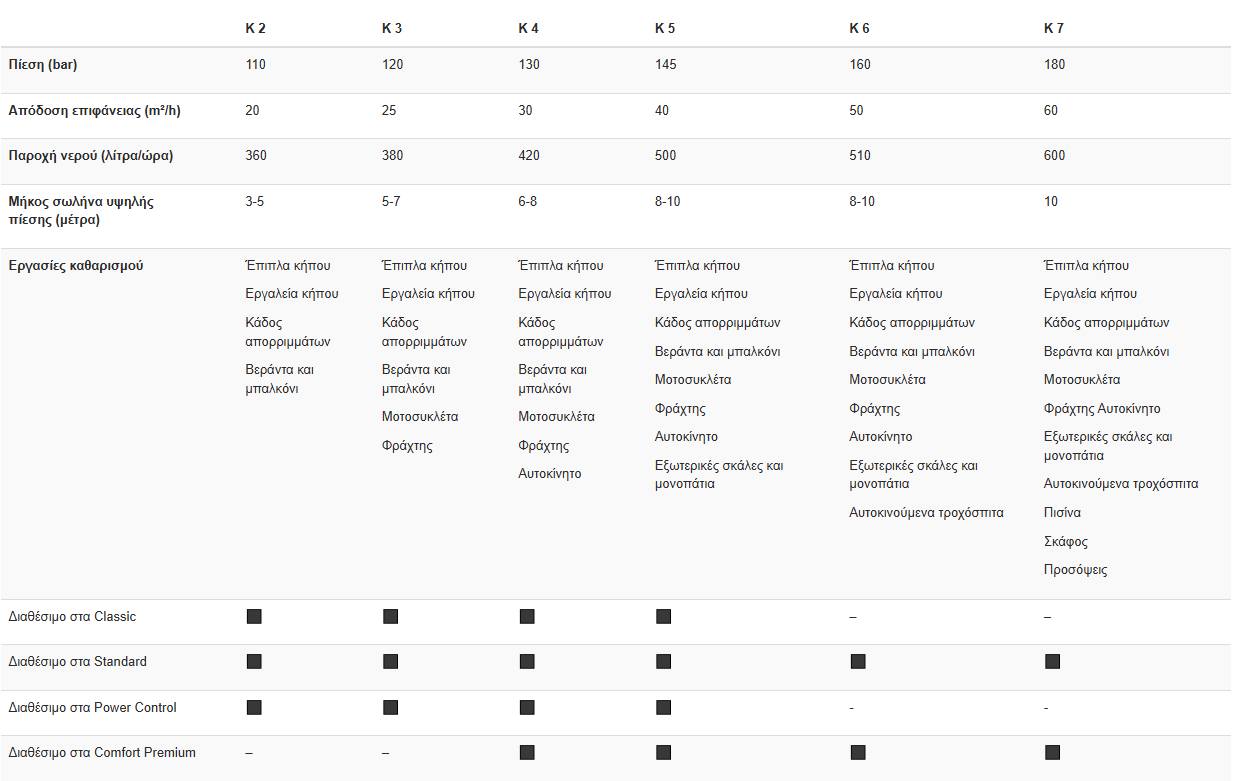Click the K 5 column header
The height and width of the screenshot is (781, 1233).
click(665, 28)
